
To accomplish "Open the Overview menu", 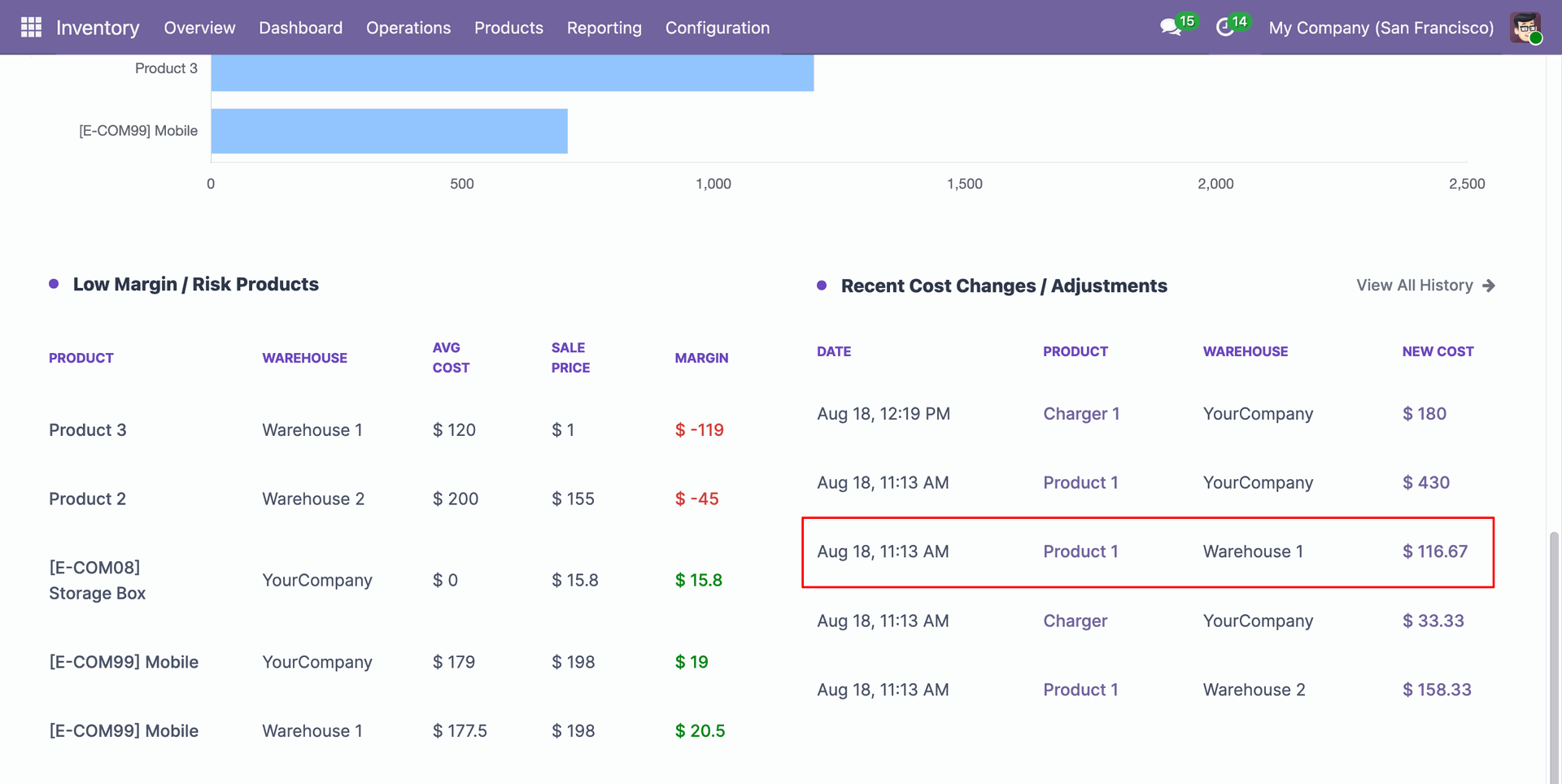I will 199,28.
